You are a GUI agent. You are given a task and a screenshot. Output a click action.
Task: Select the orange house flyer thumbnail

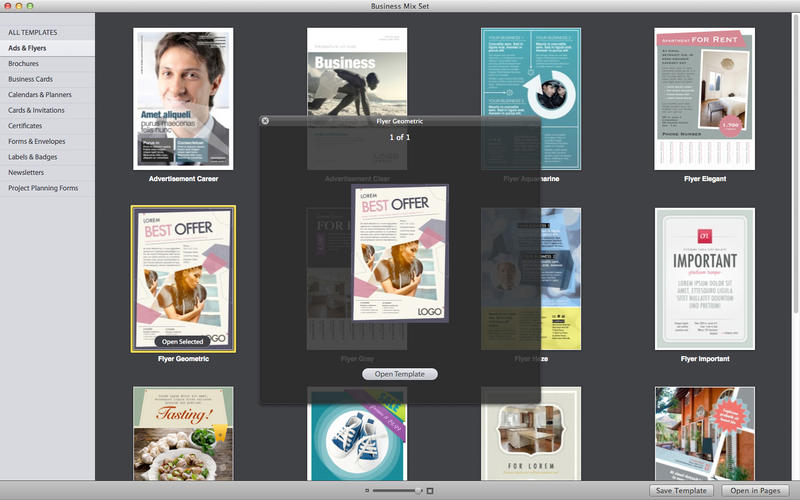click(x=705, y=434)
